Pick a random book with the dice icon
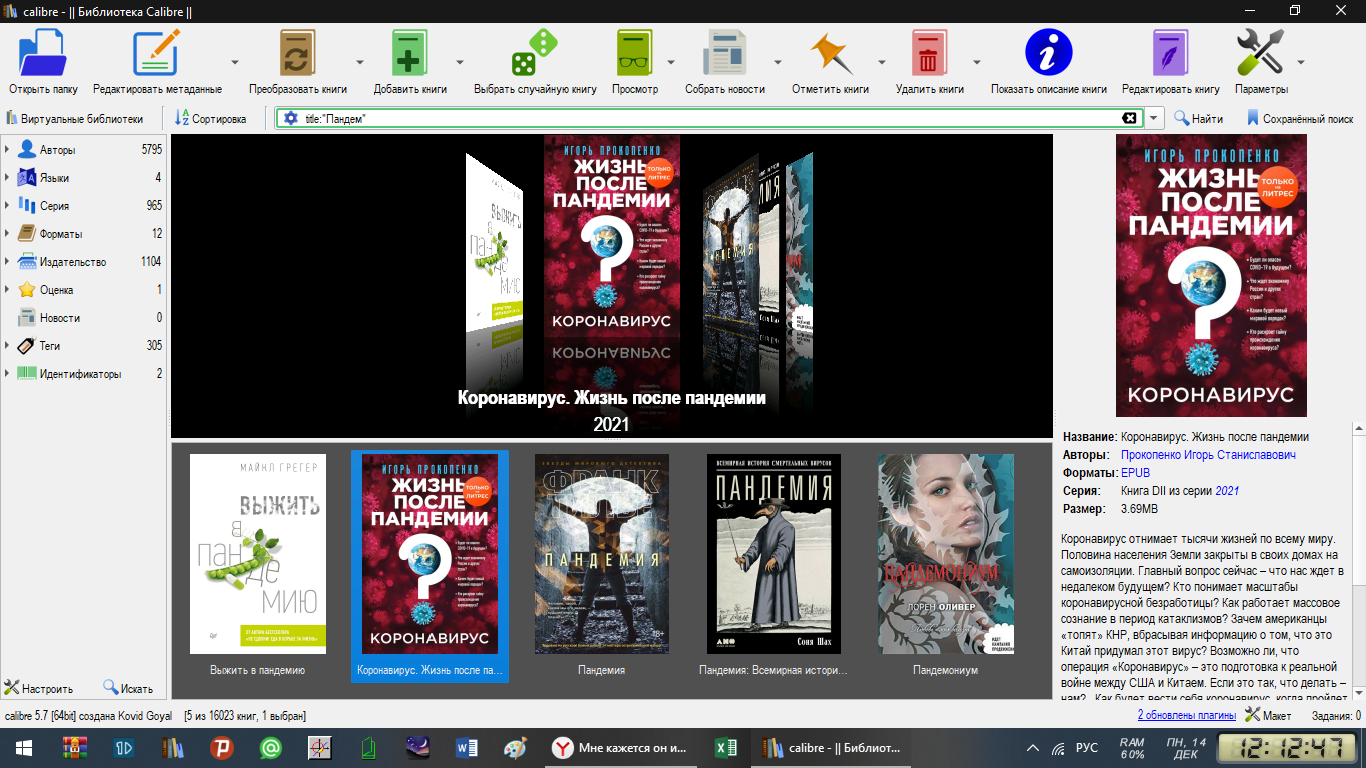Screen dimensions: 1366x768 pyautogui.click(x=535, y=52)
